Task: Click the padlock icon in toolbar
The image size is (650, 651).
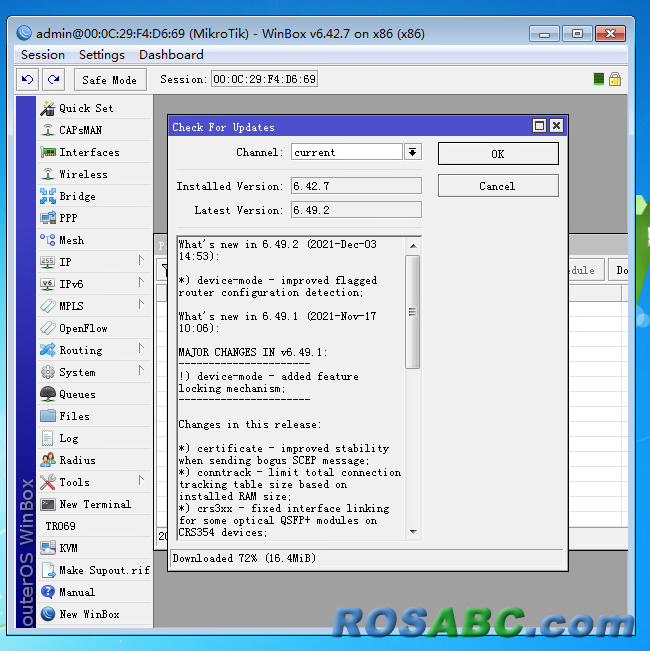Action: [615, 79]
